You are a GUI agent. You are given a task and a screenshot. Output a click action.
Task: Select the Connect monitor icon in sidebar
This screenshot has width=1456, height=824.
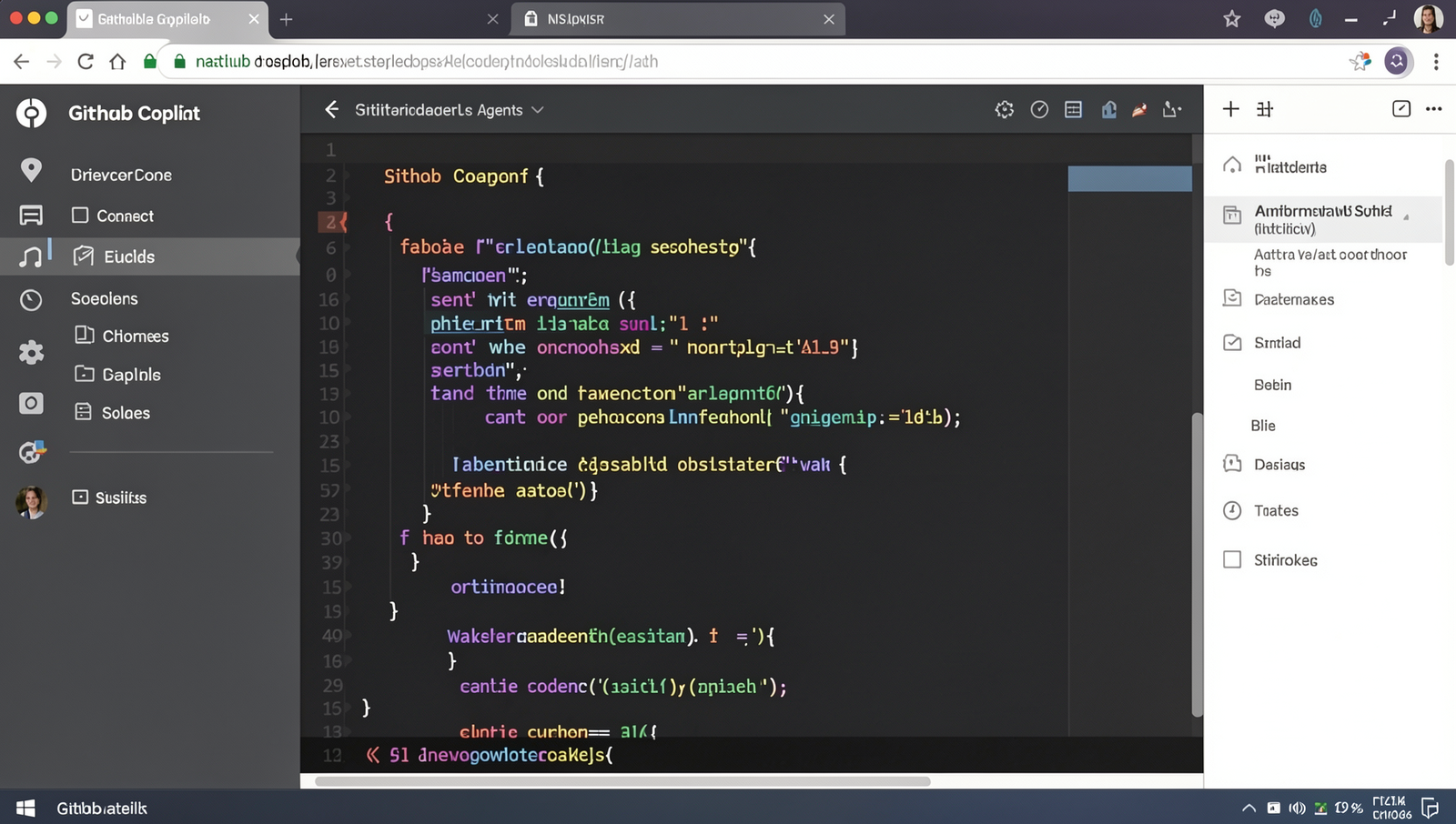point(31,216)
